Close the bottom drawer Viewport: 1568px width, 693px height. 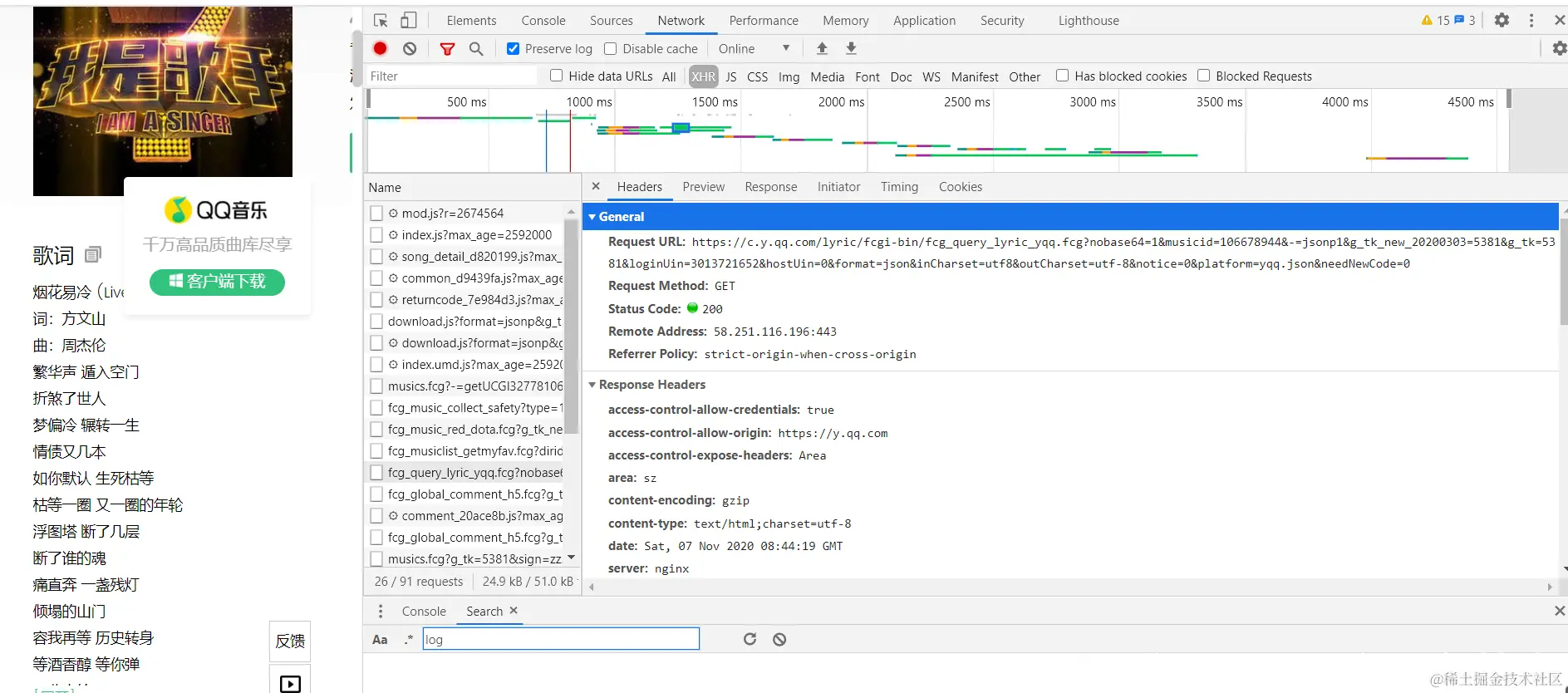pos(1559,611)
